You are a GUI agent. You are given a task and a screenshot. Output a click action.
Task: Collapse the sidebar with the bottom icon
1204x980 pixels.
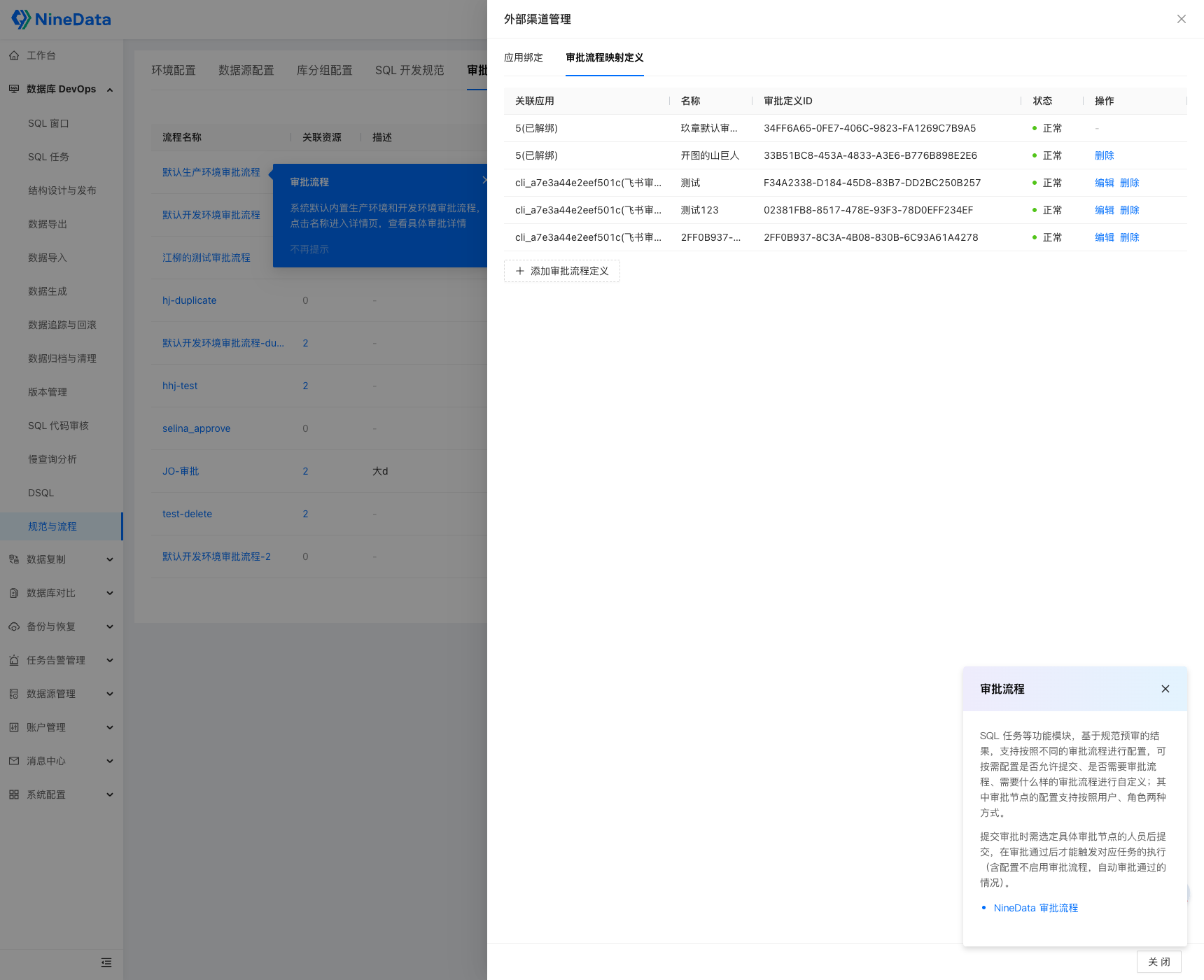[x=106, y=962]
